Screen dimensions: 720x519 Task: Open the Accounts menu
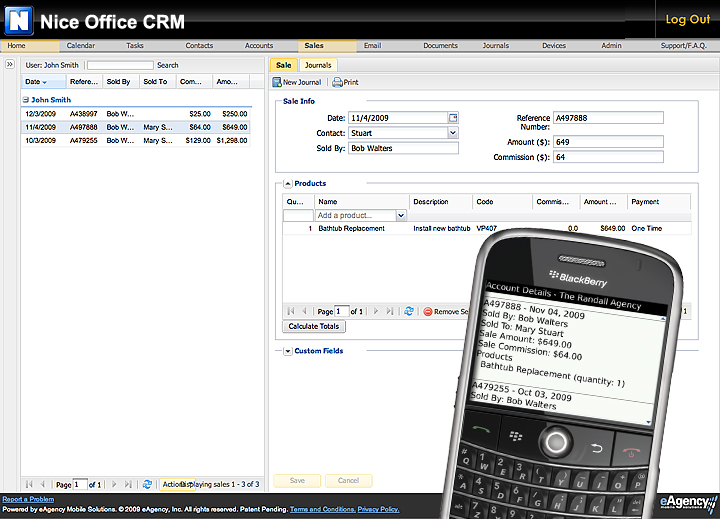coord(259,45)
